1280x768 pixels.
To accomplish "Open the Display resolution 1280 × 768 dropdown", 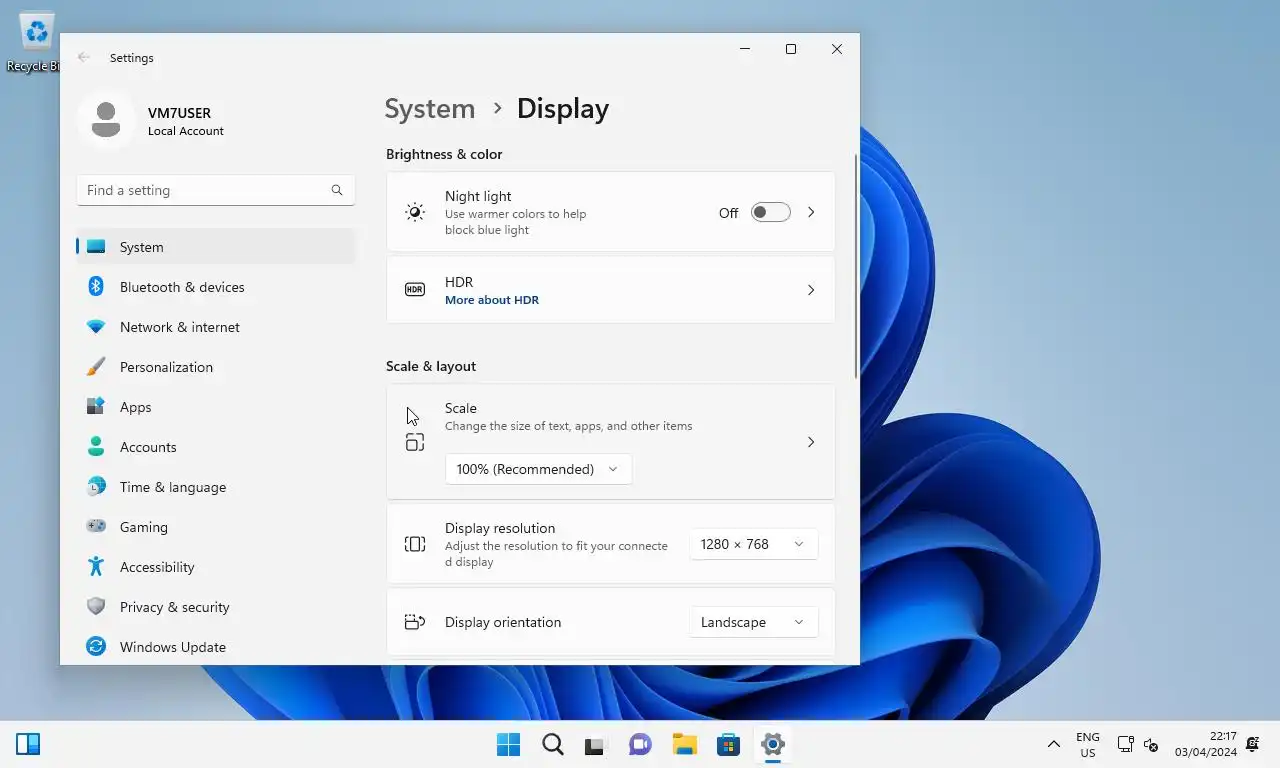I will tap(753, 544).
